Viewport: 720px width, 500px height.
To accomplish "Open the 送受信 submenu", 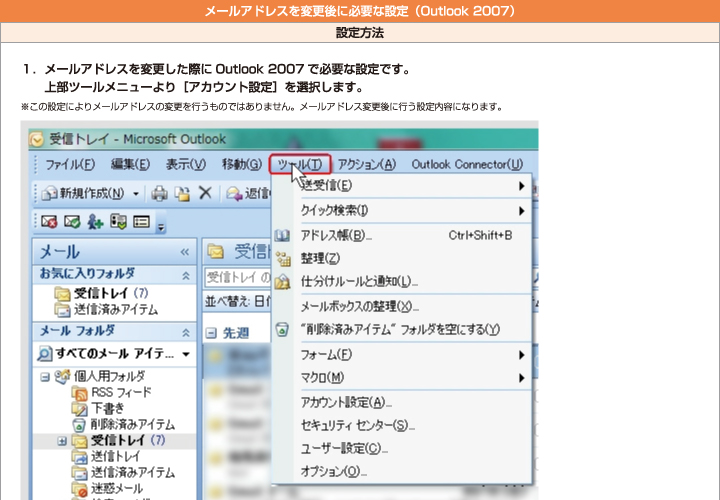I will click(x=326, y=185).
